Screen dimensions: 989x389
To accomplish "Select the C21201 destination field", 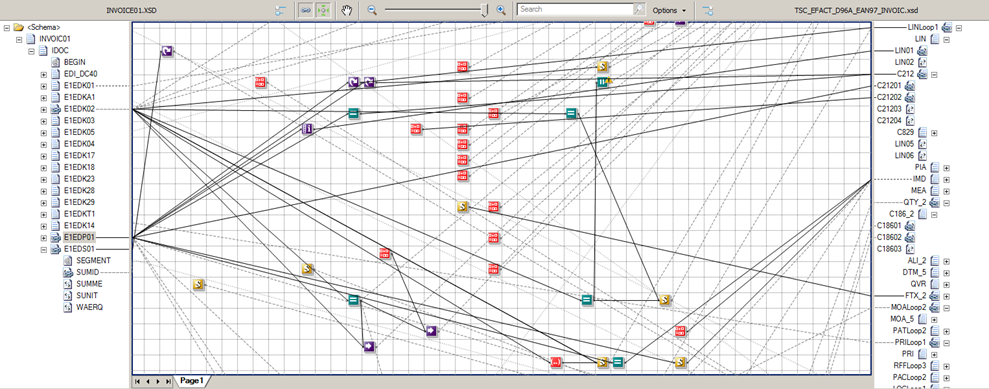I will click(890, 86).
